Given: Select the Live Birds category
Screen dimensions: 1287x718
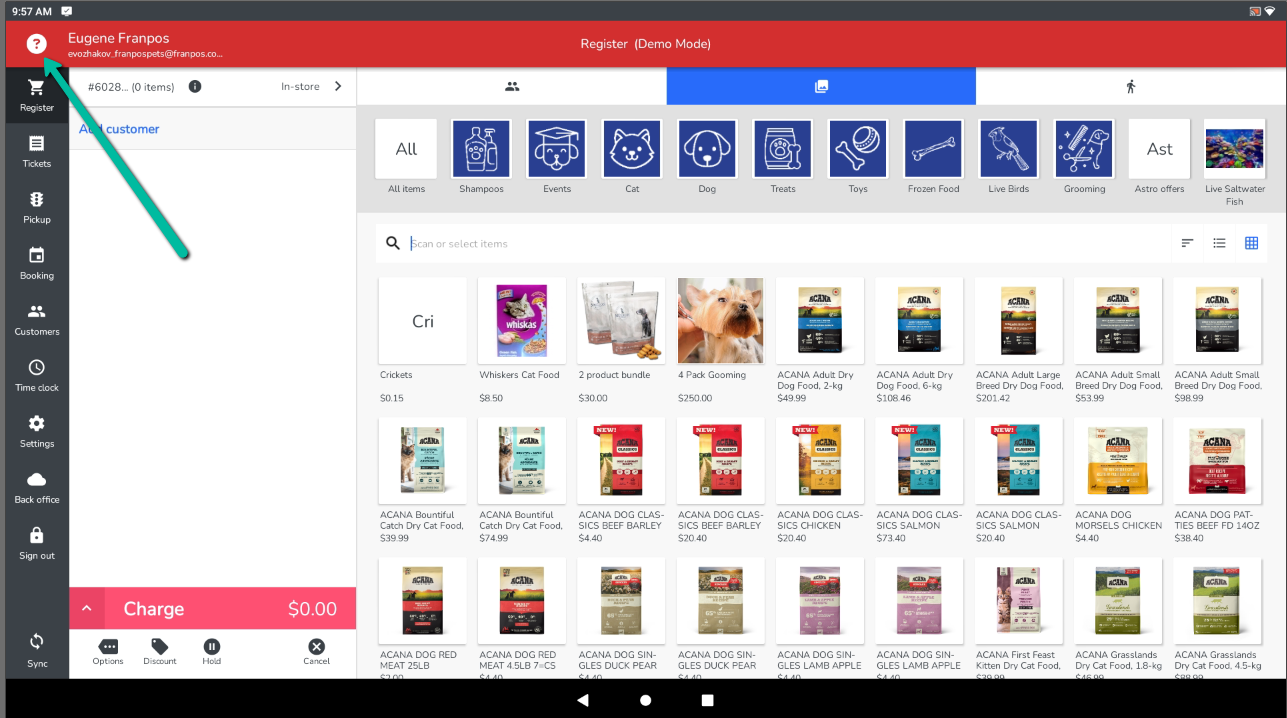Looking at the screenshot, I should tap(1009, 156).
